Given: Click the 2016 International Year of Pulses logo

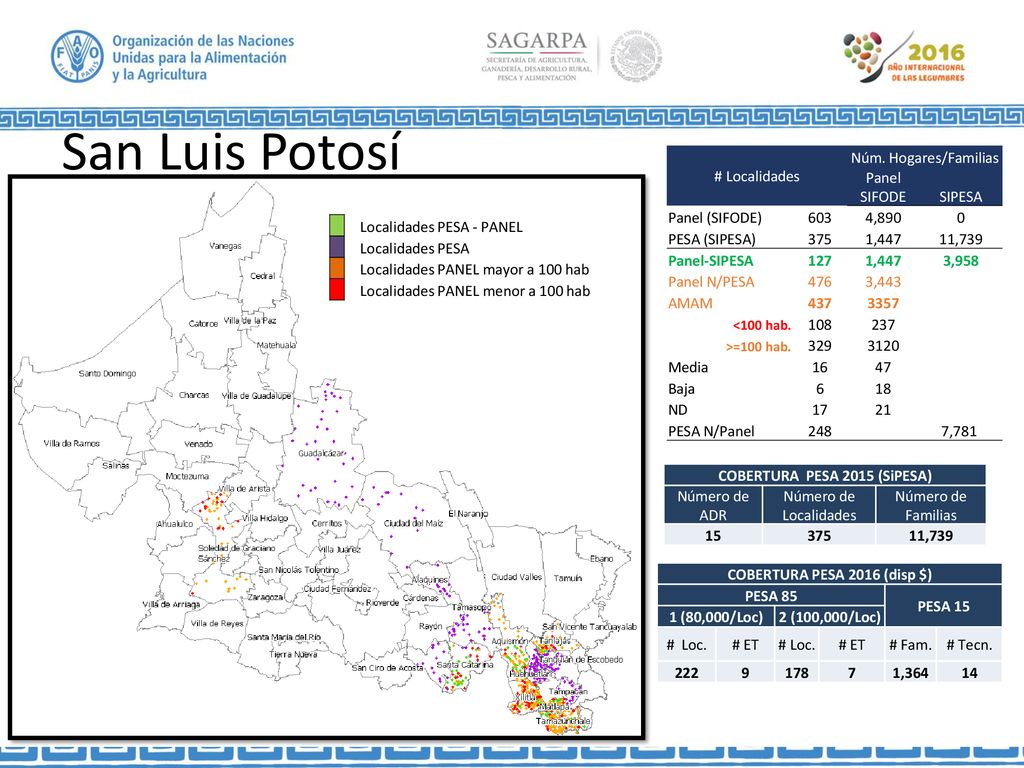Looking at the screenshot, I should pyautogui.click(x=904, y=57).
